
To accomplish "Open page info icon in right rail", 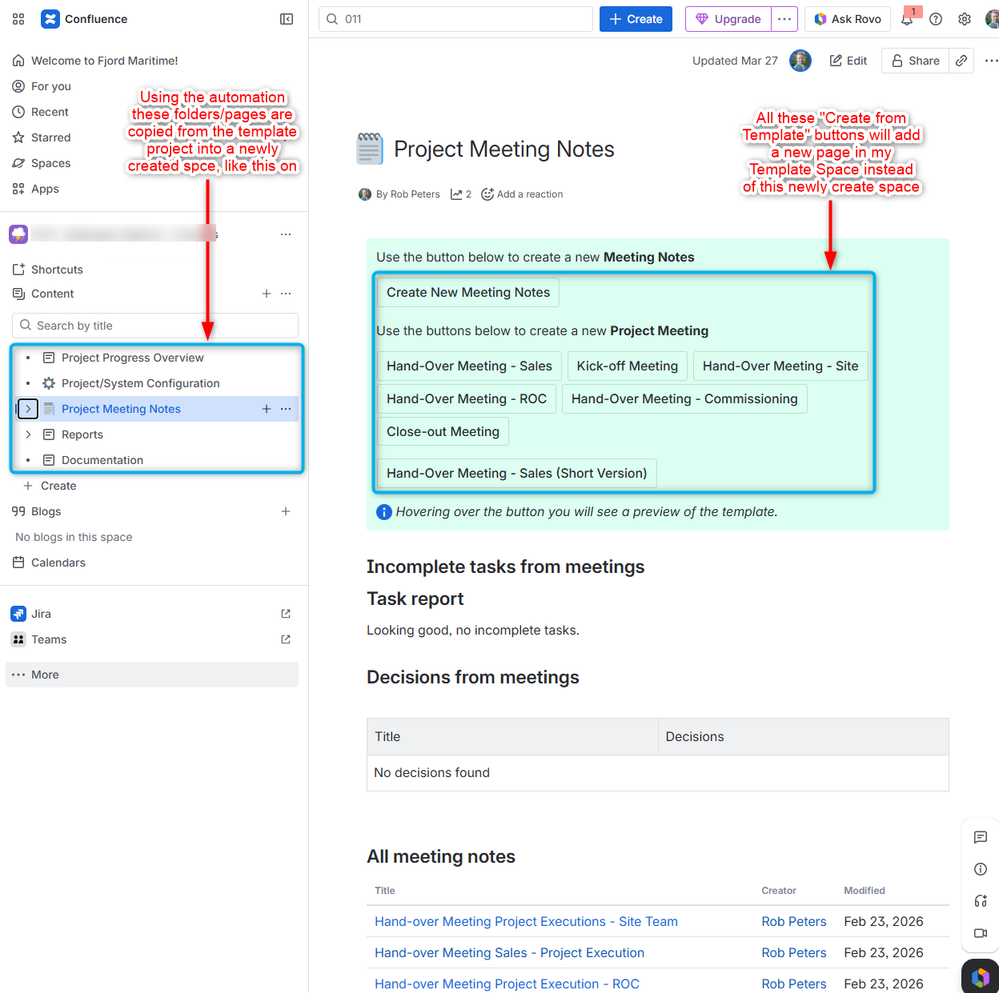I will [x=981, y=869].
